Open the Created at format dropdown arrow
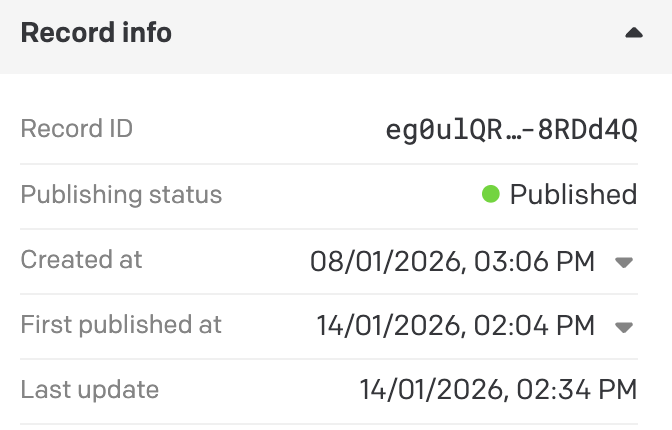Viewport: 672px width, 430px height. point(623,263)
